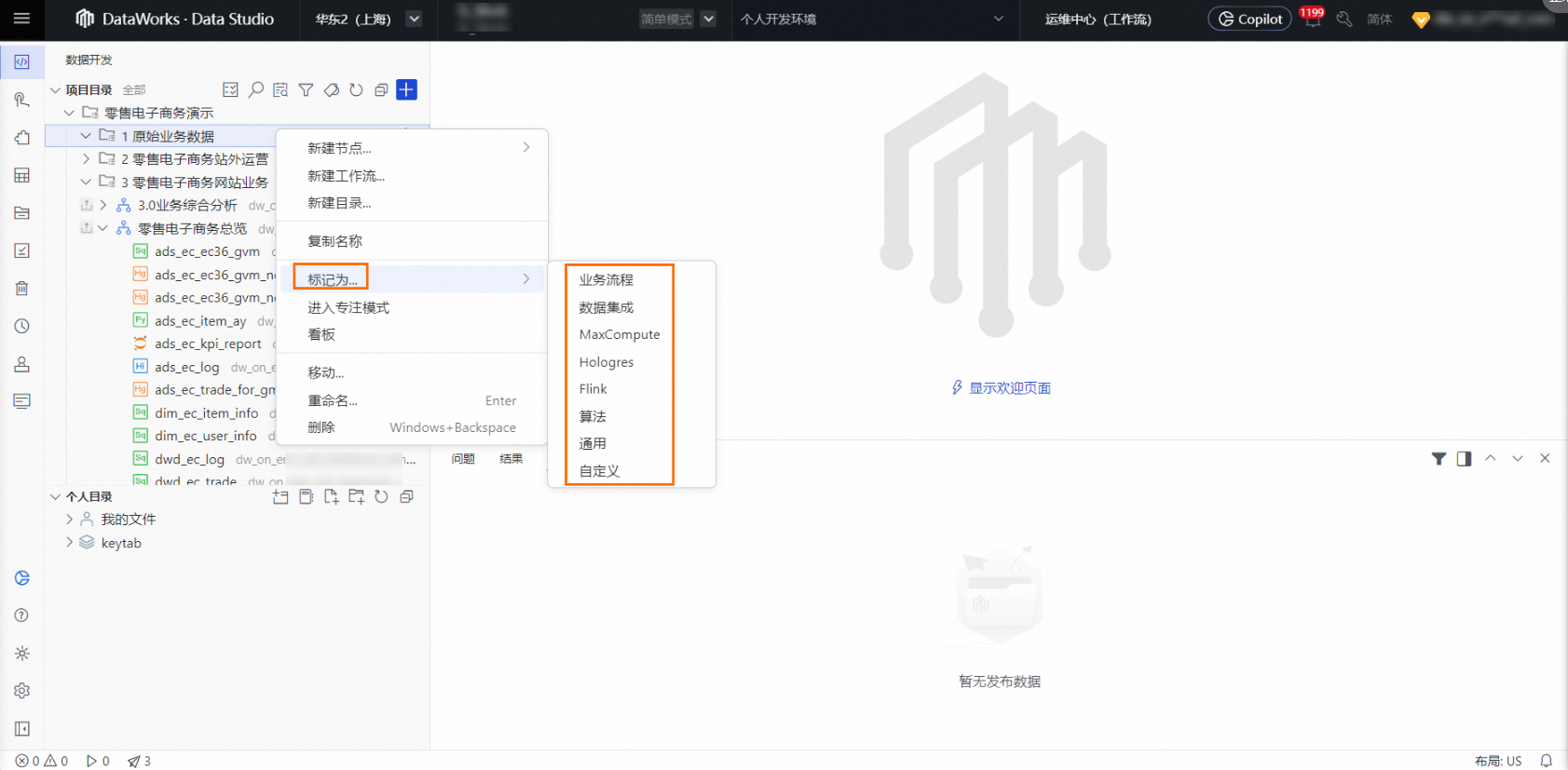Select 标记为... context menu entry
Image resolution: width=1568 pixels, height=770 pixels.
pyautogui.click(x=412, y=279)
